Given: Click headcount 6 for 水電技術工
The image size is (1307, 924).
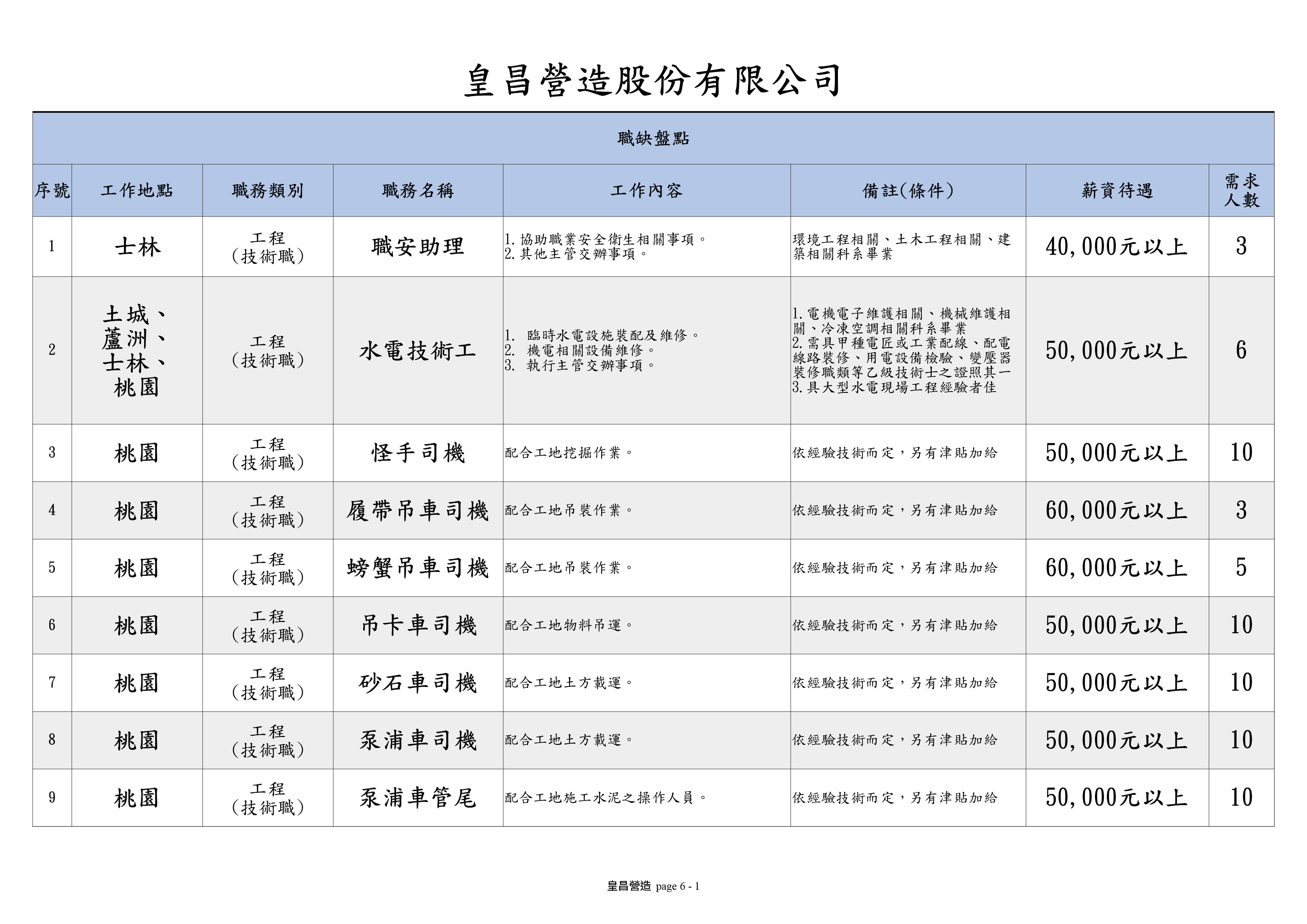Looking at the screenshot, I should click(x=1241, y=350).
